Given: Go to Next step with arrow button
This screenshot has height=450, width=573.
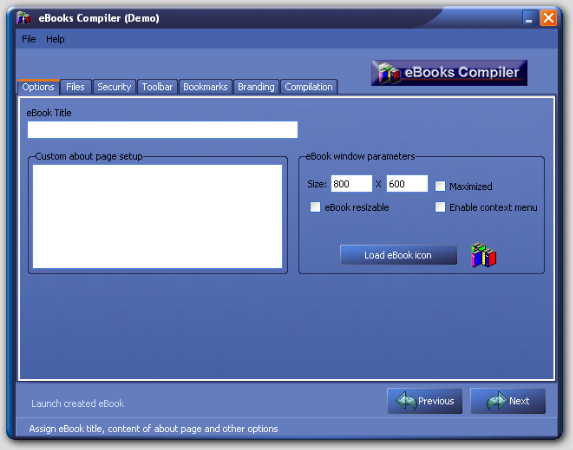Looking at the screenshot, I should click(508, 401).
